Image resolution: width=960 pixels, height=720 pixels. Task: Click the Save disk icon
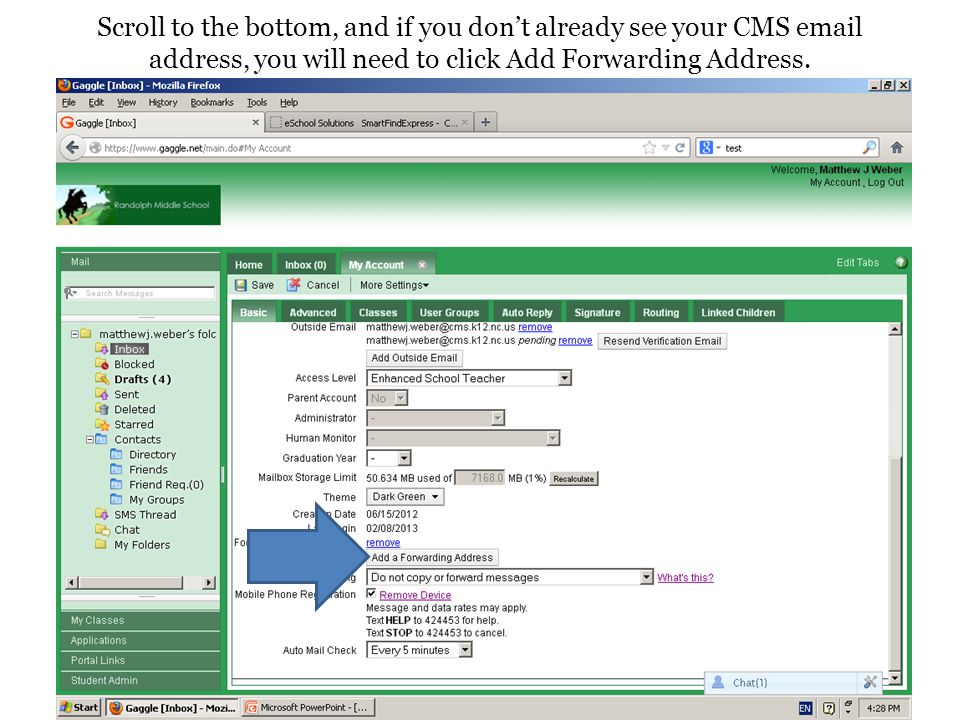(241, 285)
